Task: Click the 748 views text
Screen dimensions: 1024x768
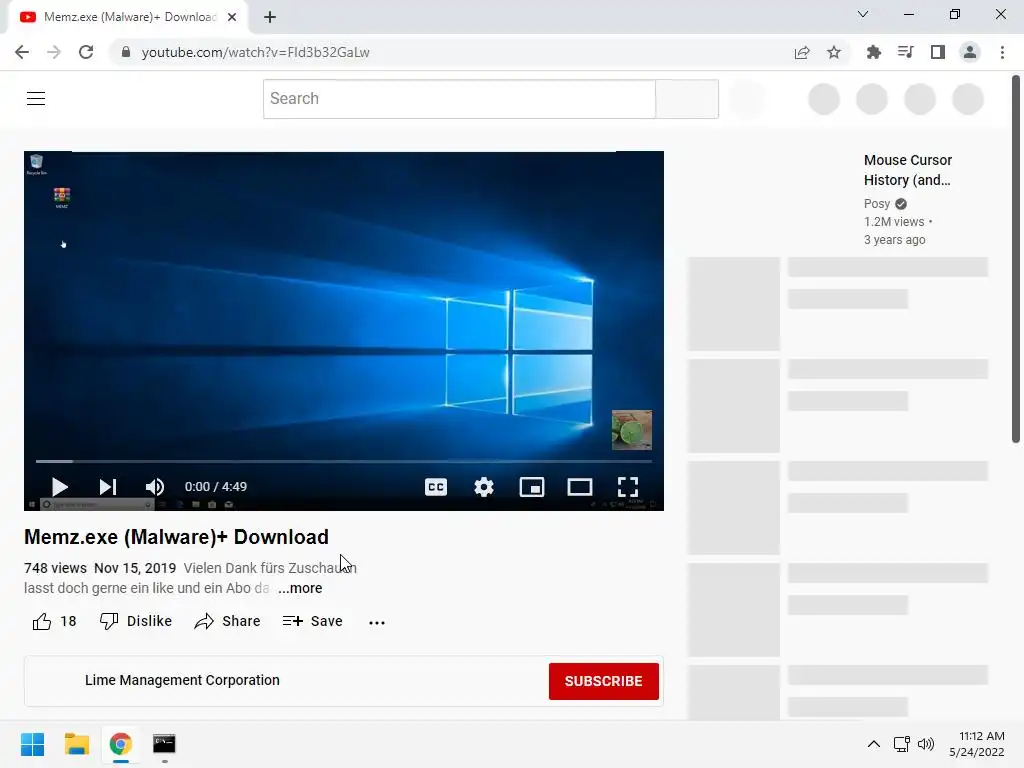Action: point(56,568)
